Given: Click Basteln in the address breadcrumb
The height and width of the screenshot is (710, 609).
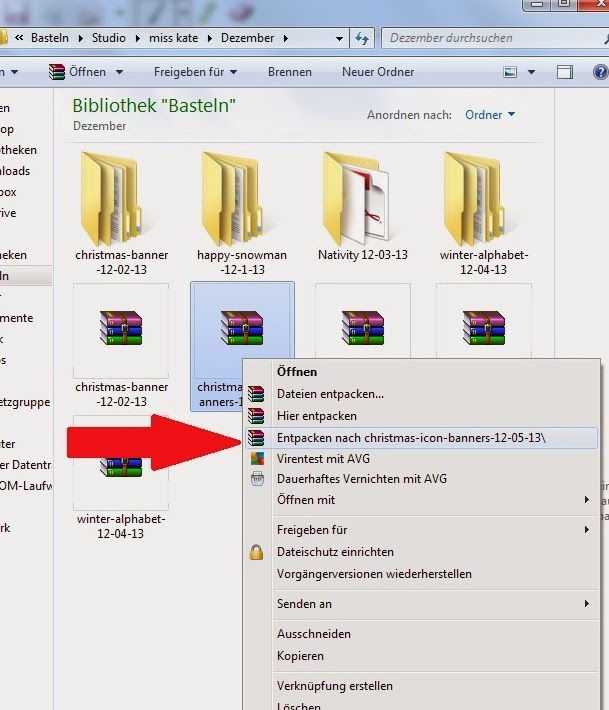Looking at the screenshot, I should [x=50, y=38].
